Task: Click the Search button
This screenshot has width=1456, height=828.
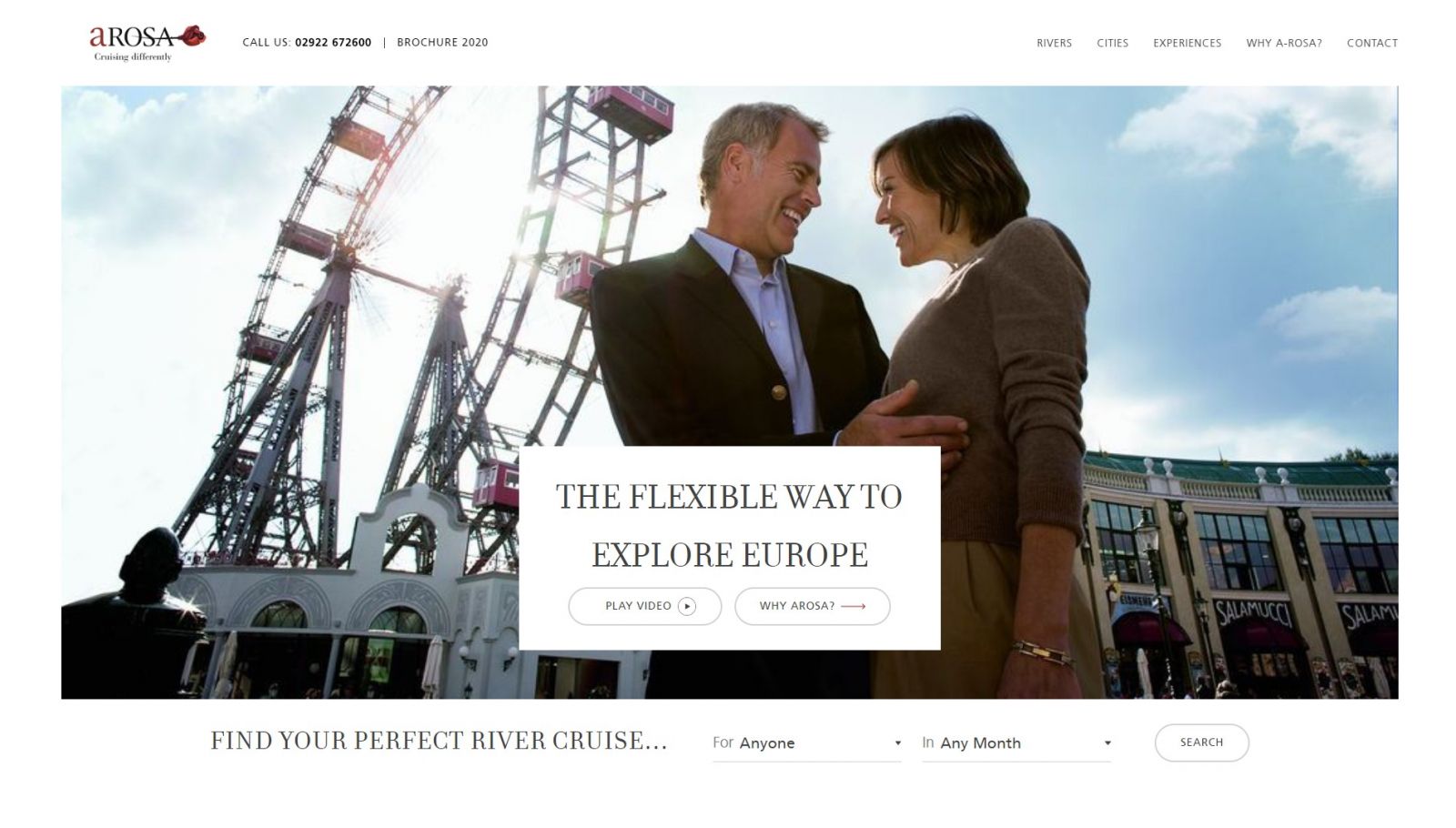Action: click(x=1201, y=742)
